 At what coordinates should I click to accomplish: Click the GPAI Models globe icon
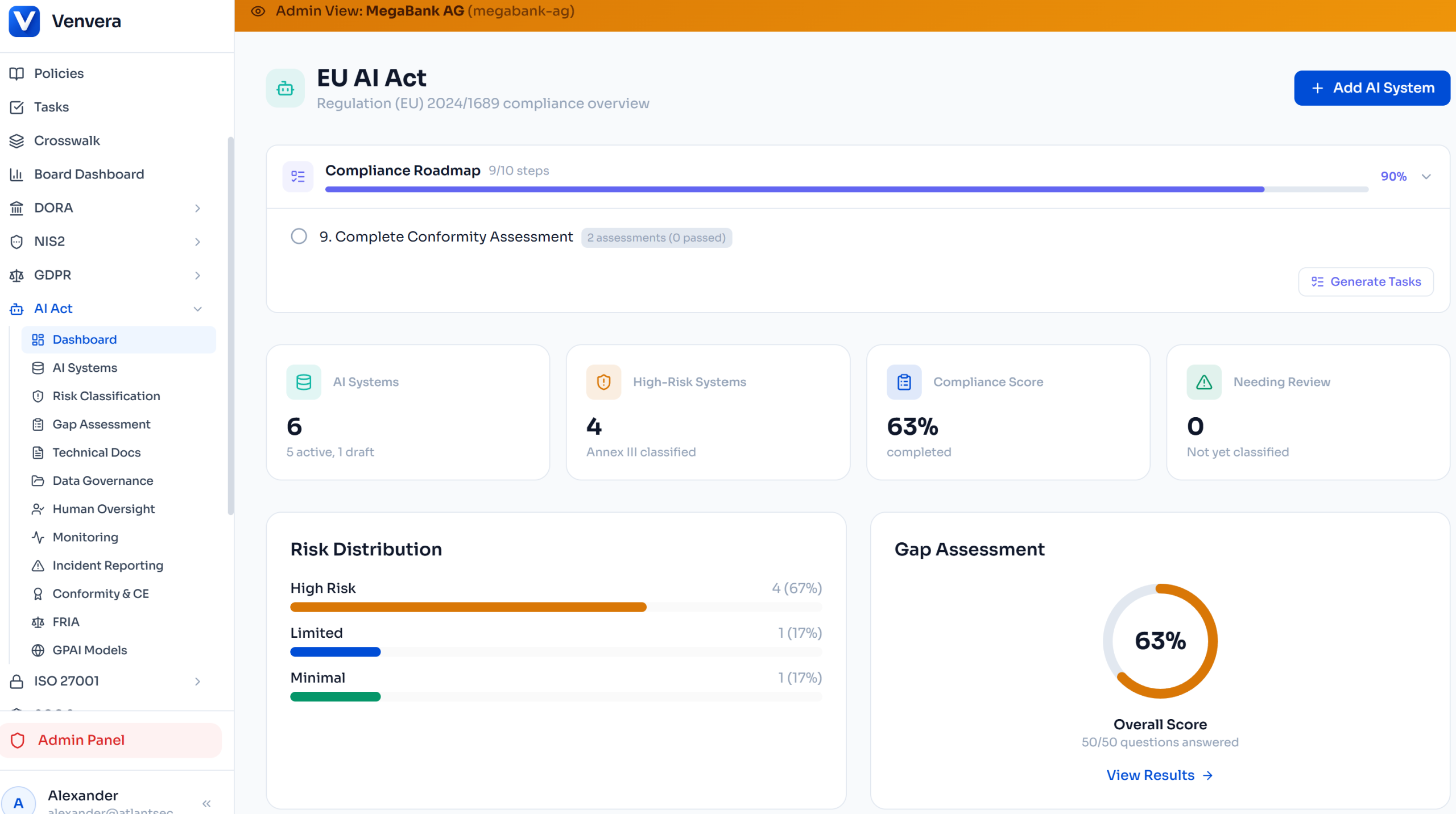(38, 650)
